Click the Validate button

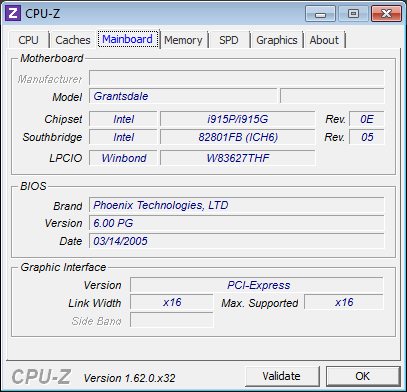[282, 376]
